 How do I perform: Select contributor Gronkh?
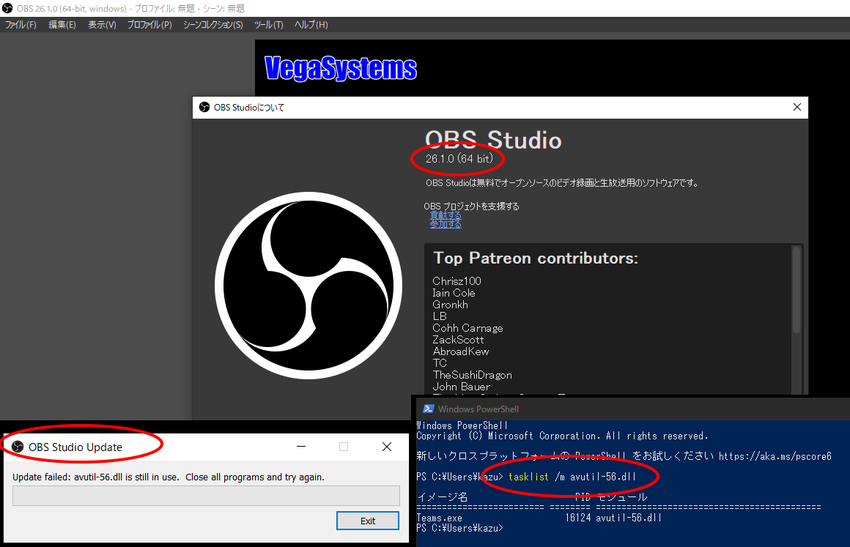pyautogui.click(x=450, y=305)
